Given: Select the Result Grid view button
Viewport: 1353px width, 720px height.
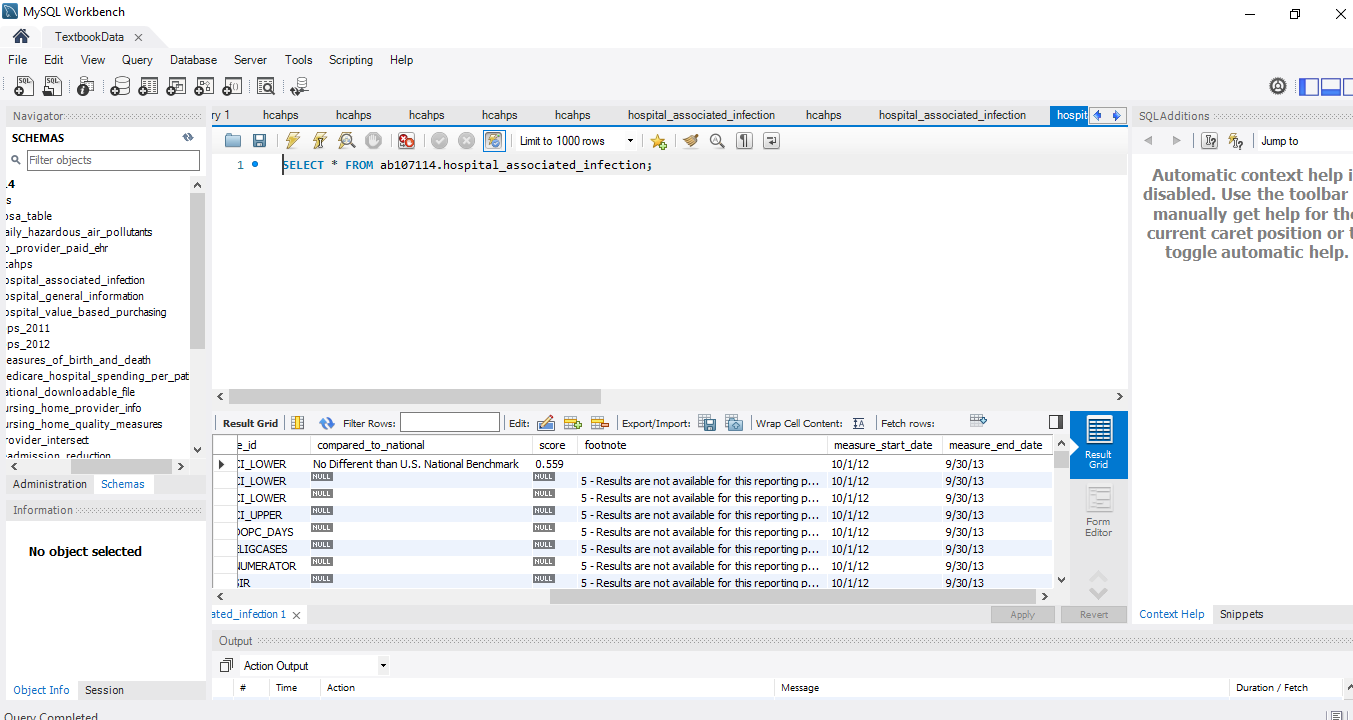Looking at the screenshot, I should (1098, 444).
